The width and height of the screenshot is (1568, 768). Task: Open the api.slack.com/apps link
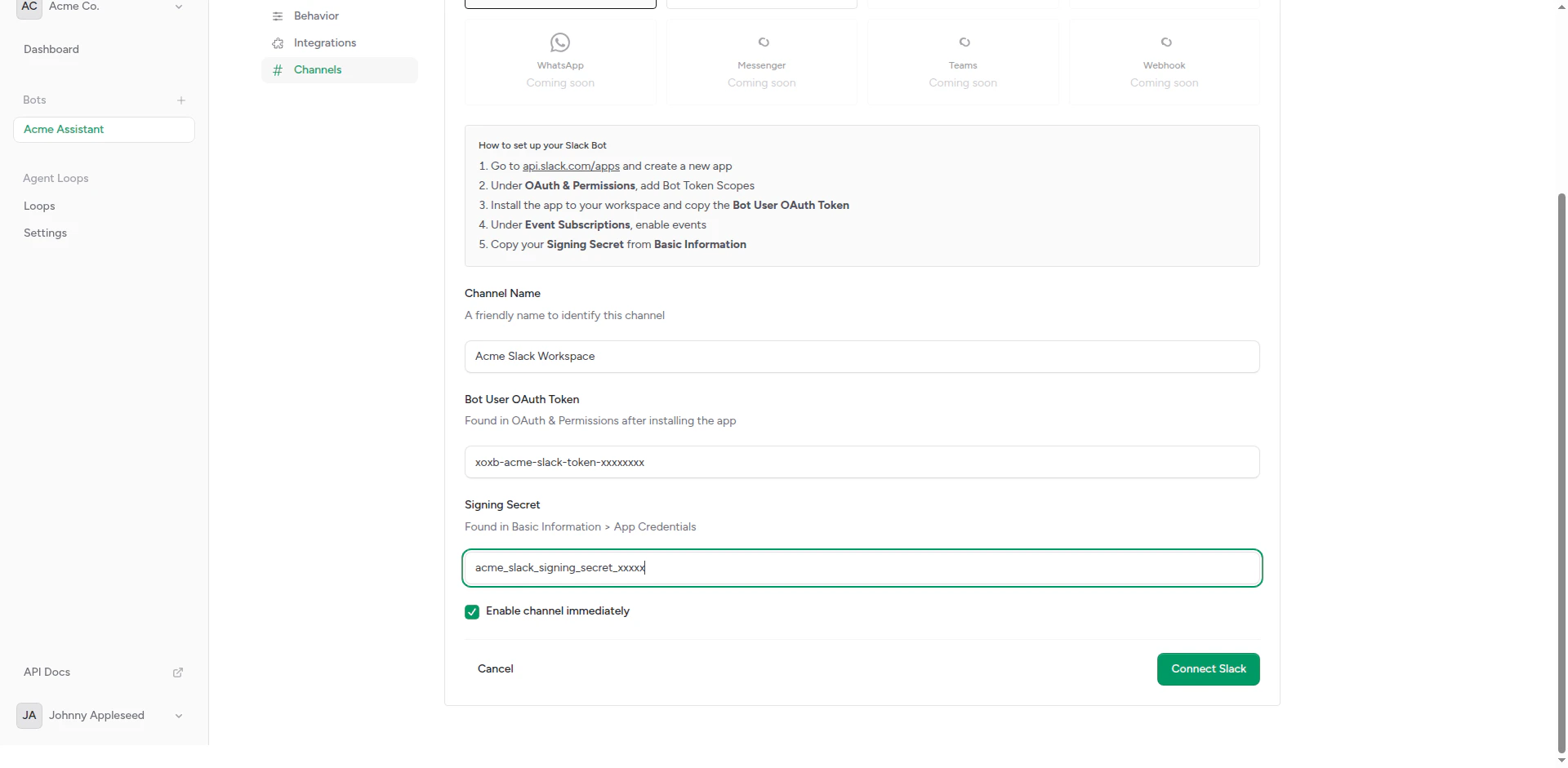[x=571, y=166]
